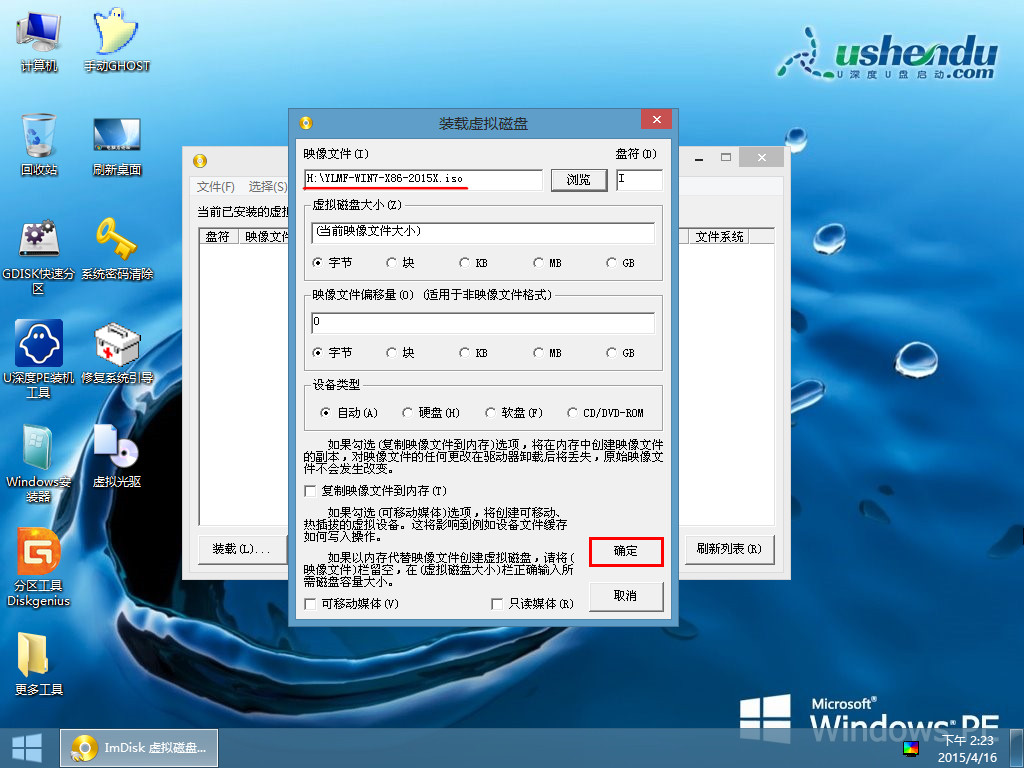Screen dimensions: 1024x768
Task: Open the U深度PE装机工具 icon
Action: click(x=39, y=345)
